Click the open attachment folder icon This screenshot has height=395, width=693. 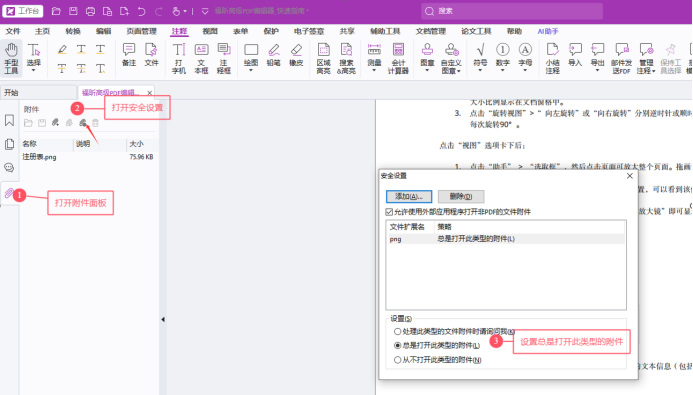(28, 122)
